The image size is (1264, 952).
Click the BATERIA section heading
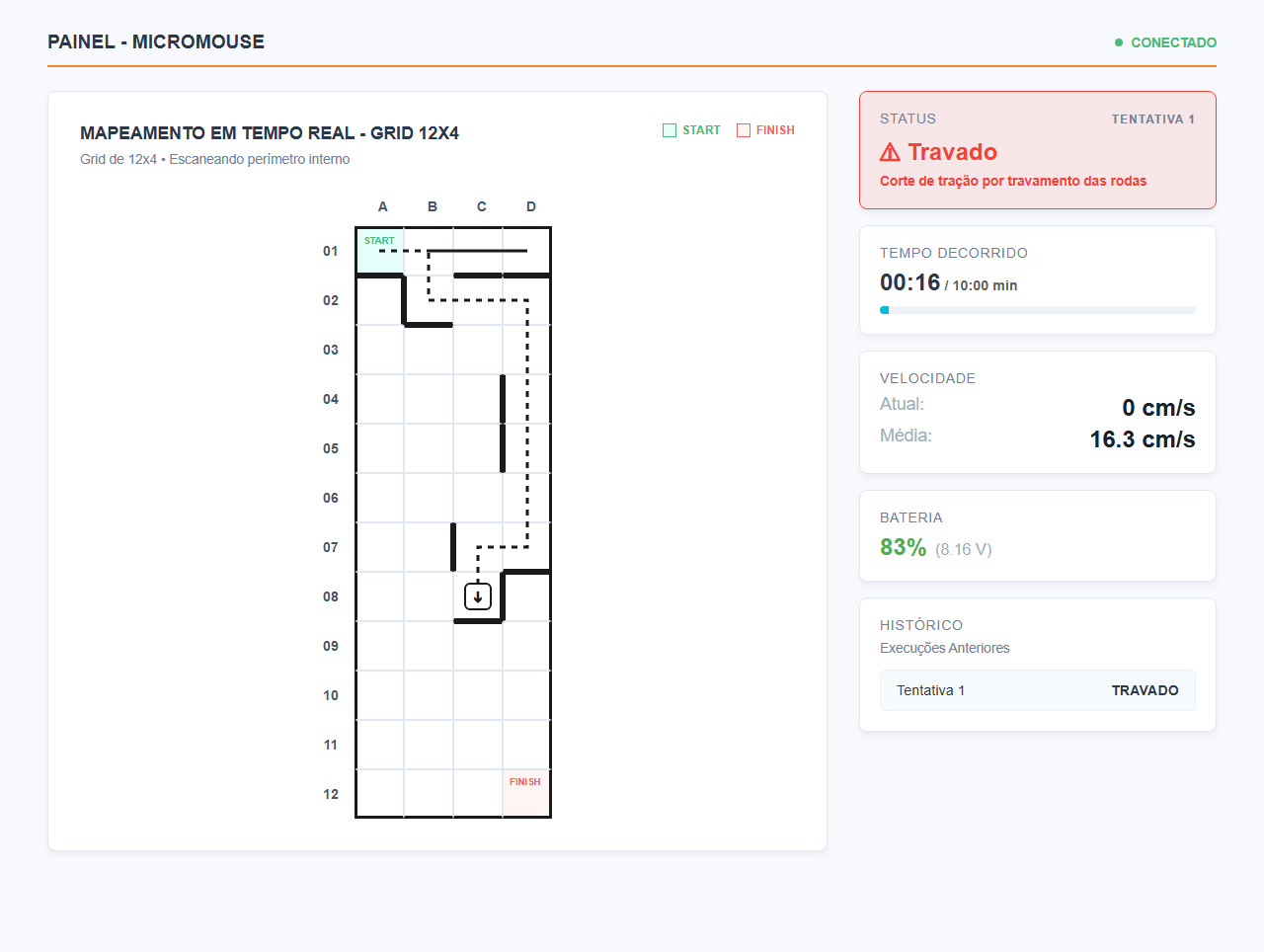911,517
